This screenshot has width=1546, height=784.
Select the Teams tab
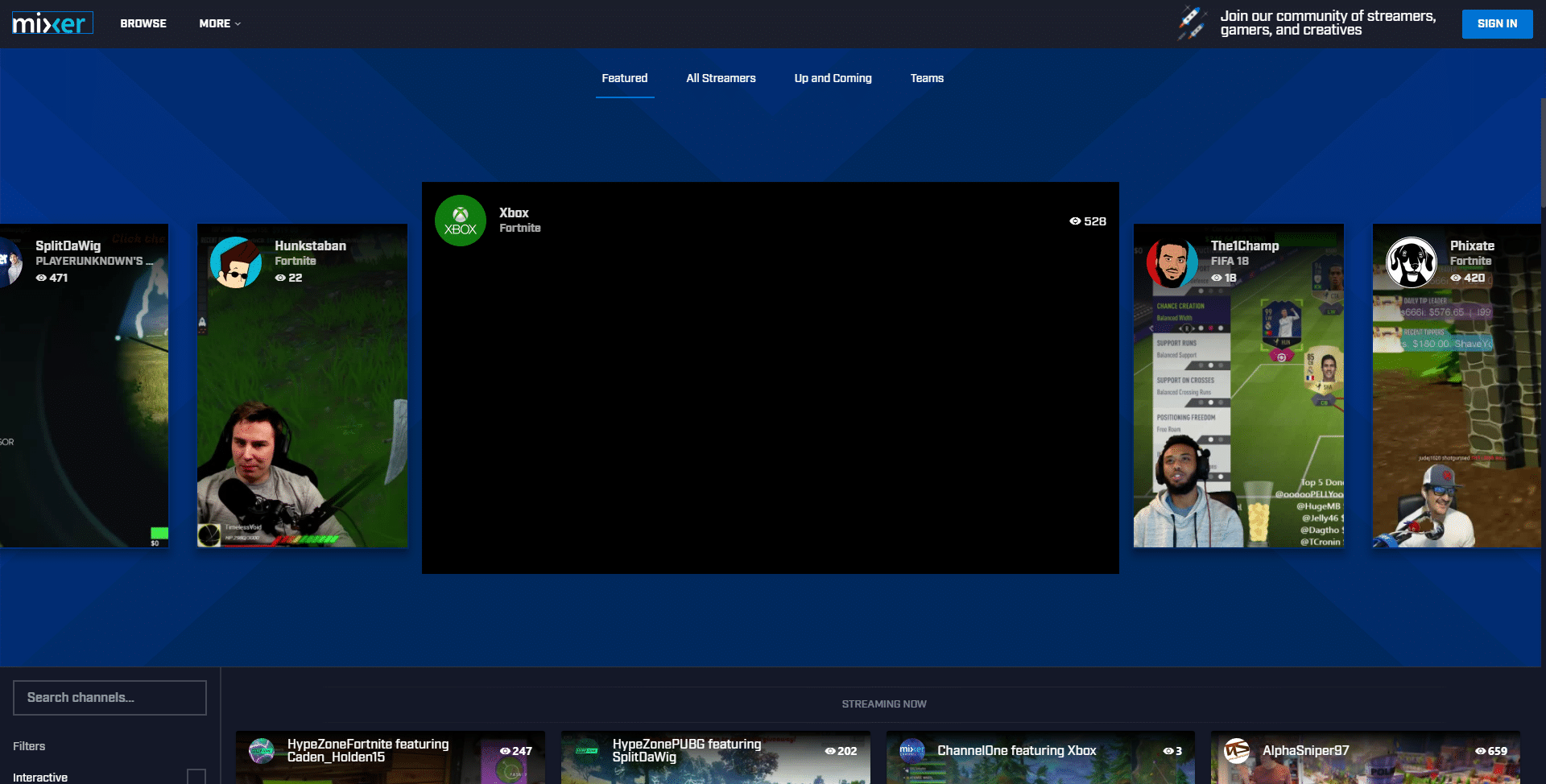click(927, 78)
